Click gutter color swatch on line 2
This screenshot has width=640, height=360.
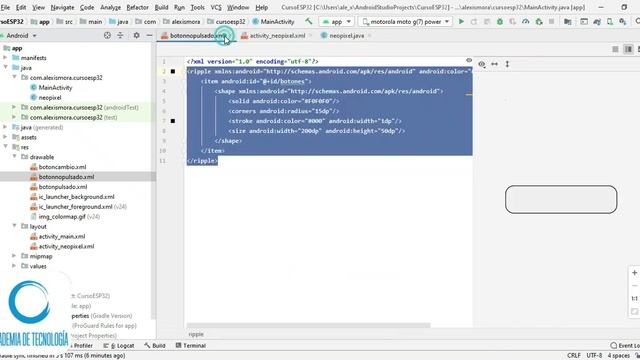pyautogui.click(x=173, y=71)
